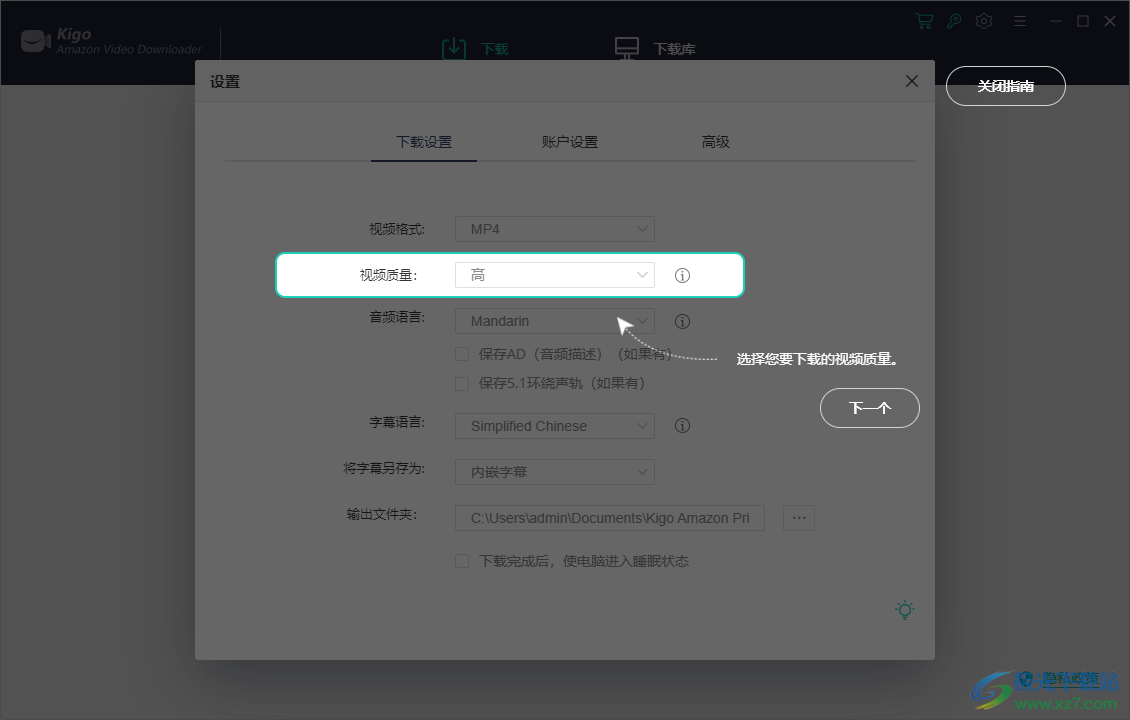This screenshot has height=720, width=1130.
Task: Enable 保存AD audio description checkbox
Action: [x=462, y=354]
